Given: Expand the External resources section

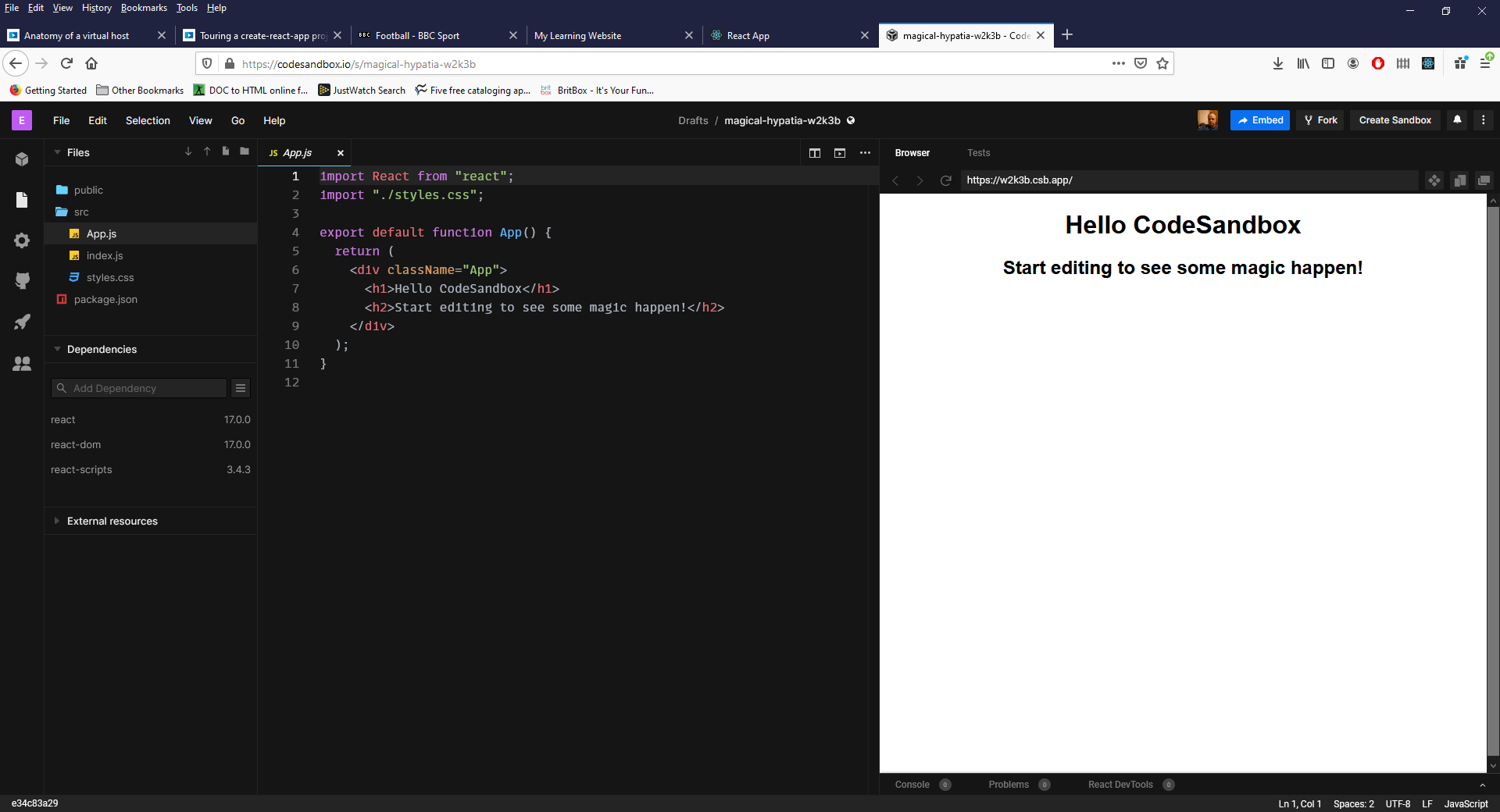Looking at the screenshot, I should pyautogui.click(x=57, y=521).
